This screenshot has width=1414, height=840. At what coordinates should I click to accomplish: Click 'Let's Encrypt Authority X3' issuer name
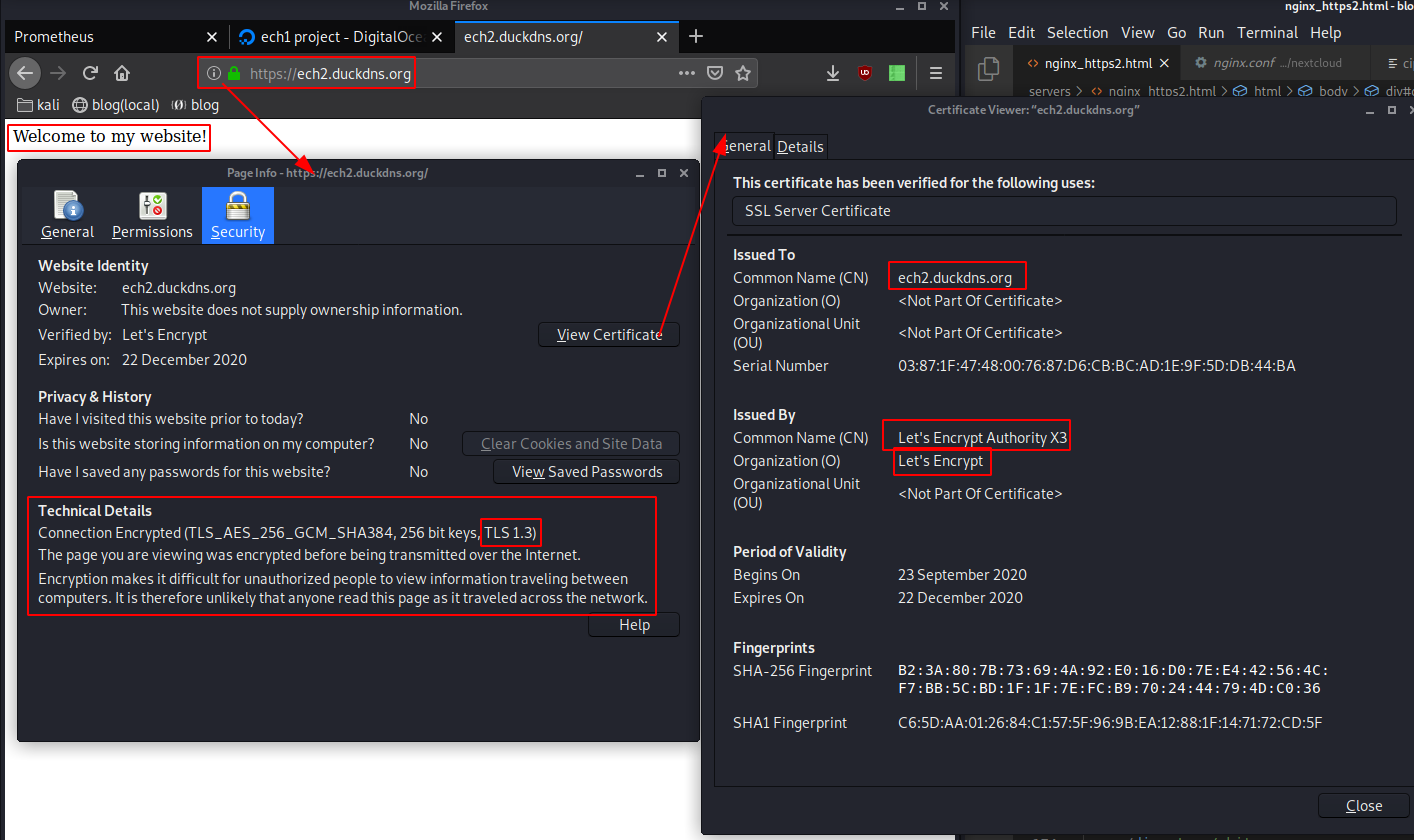[983, 438]
